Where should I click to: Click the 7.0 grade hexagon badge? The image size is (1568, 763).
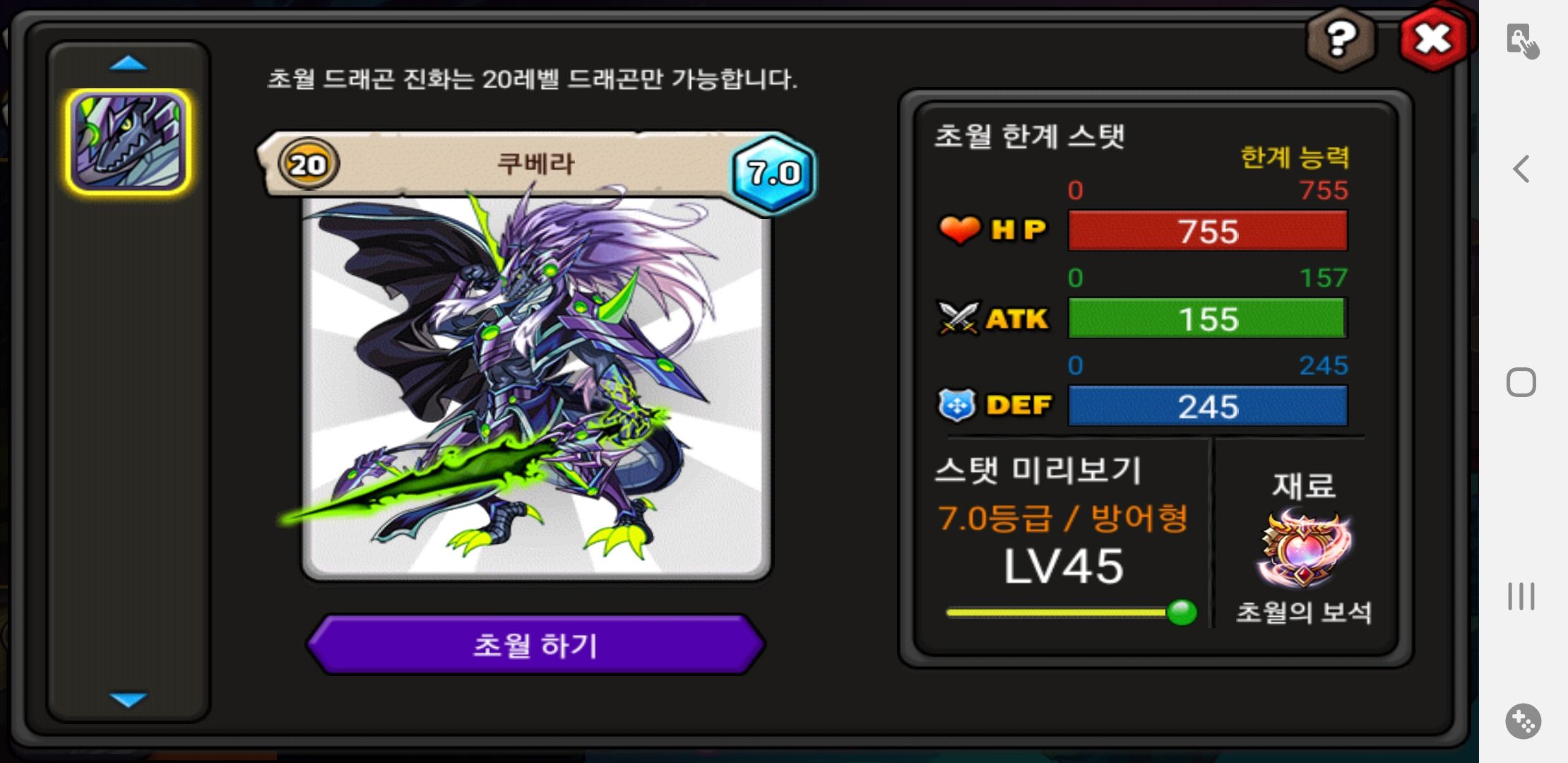click(773, 172)
